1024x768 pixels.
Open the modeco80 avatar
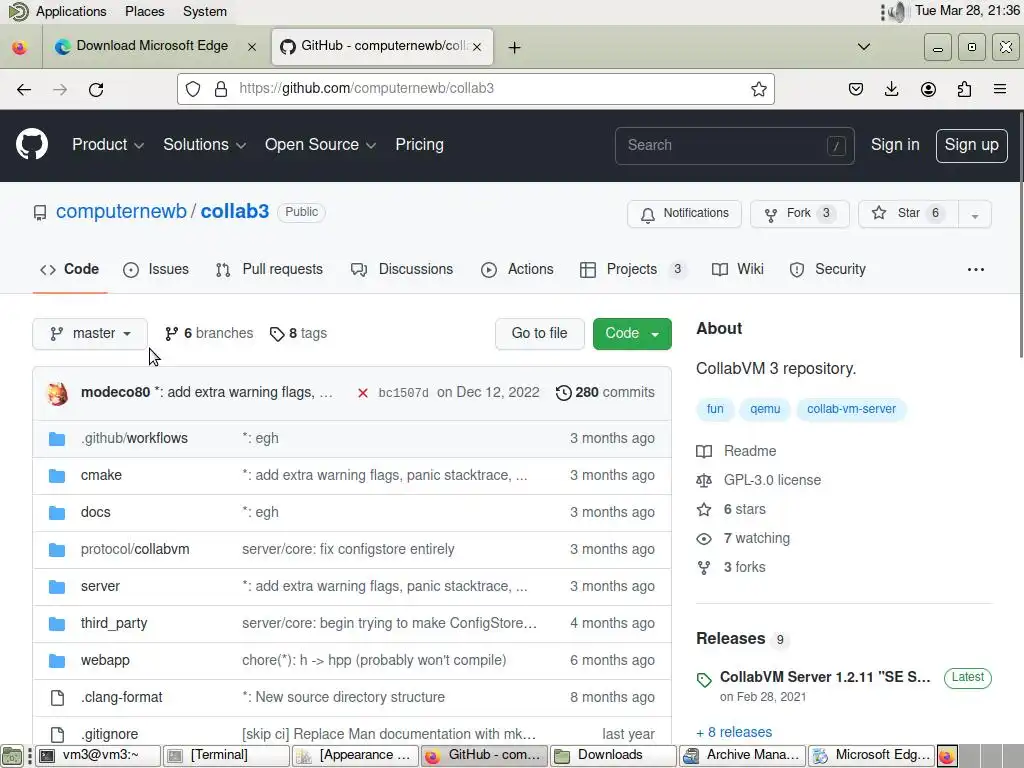tap(58, 393)
